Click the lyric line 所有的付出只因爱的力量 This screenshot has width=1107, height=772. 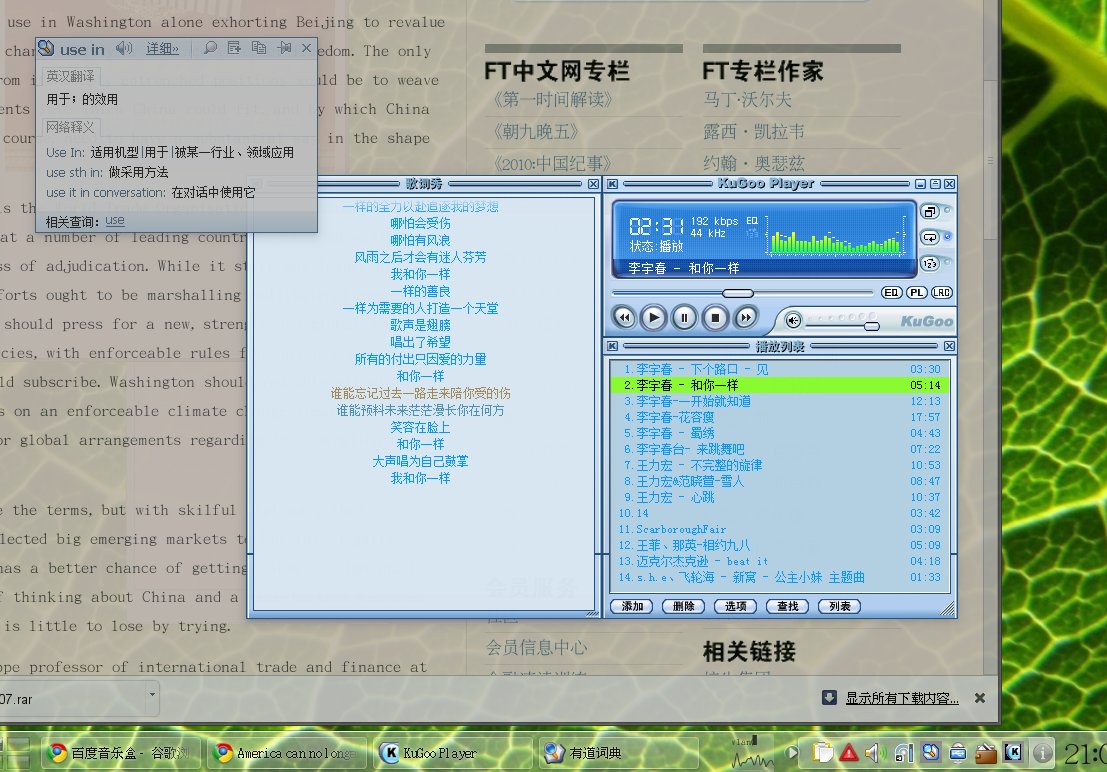point(420,359)
